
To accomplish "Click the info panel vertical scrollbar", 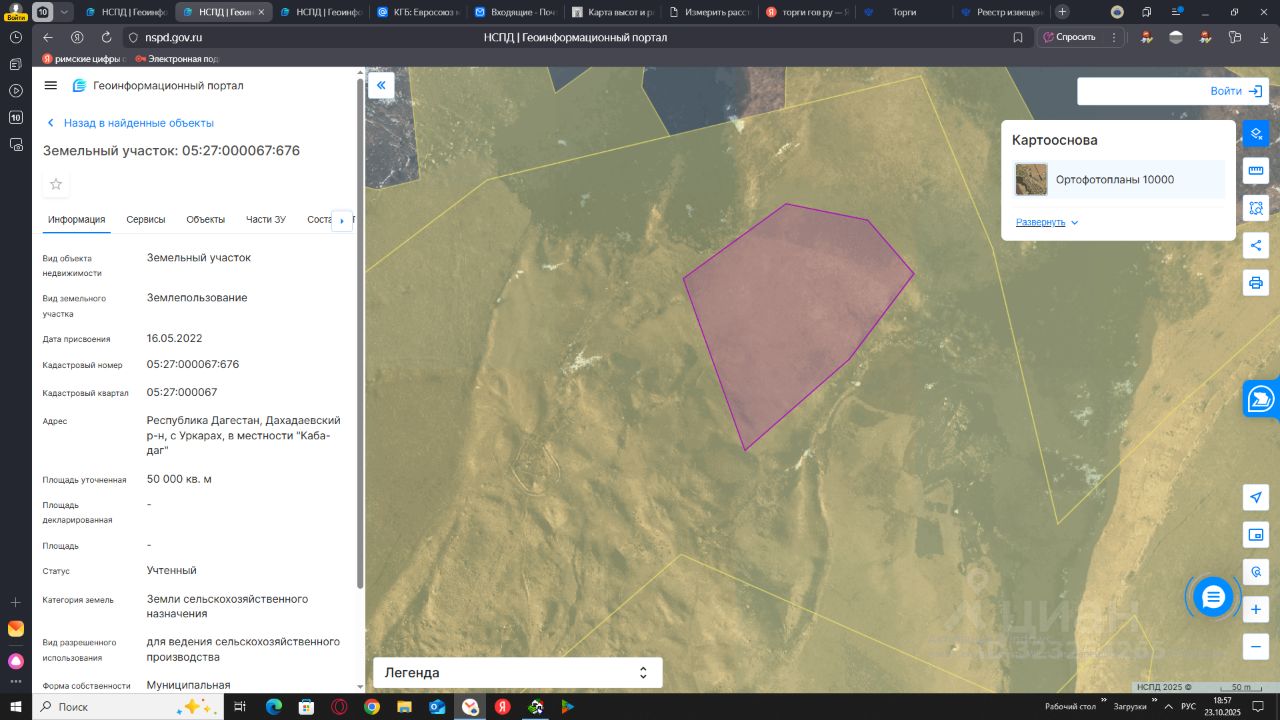I will 360,333.
